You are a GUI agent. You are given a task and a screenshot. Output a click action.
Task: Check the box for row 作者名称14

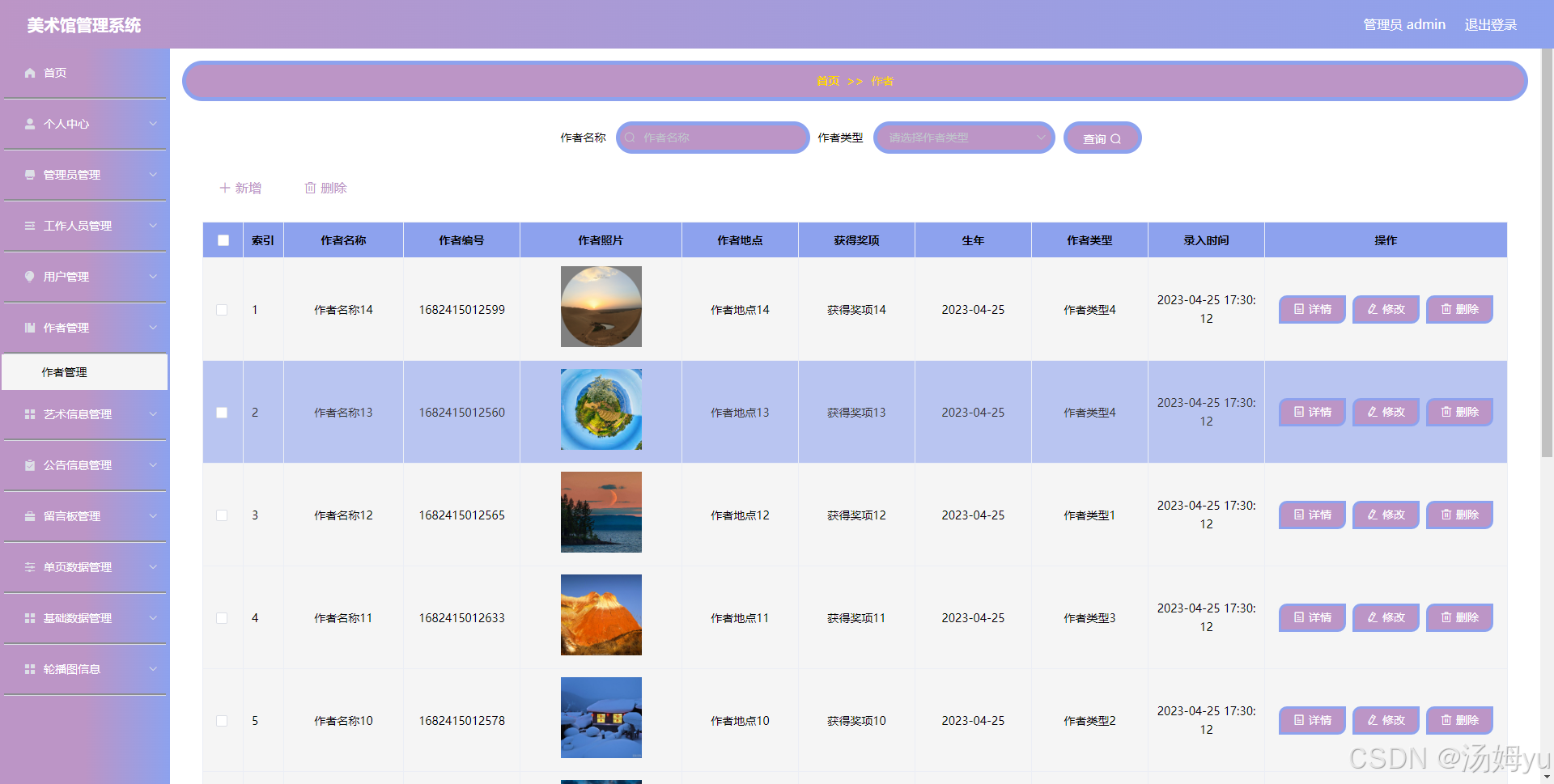tap(222, 310)
